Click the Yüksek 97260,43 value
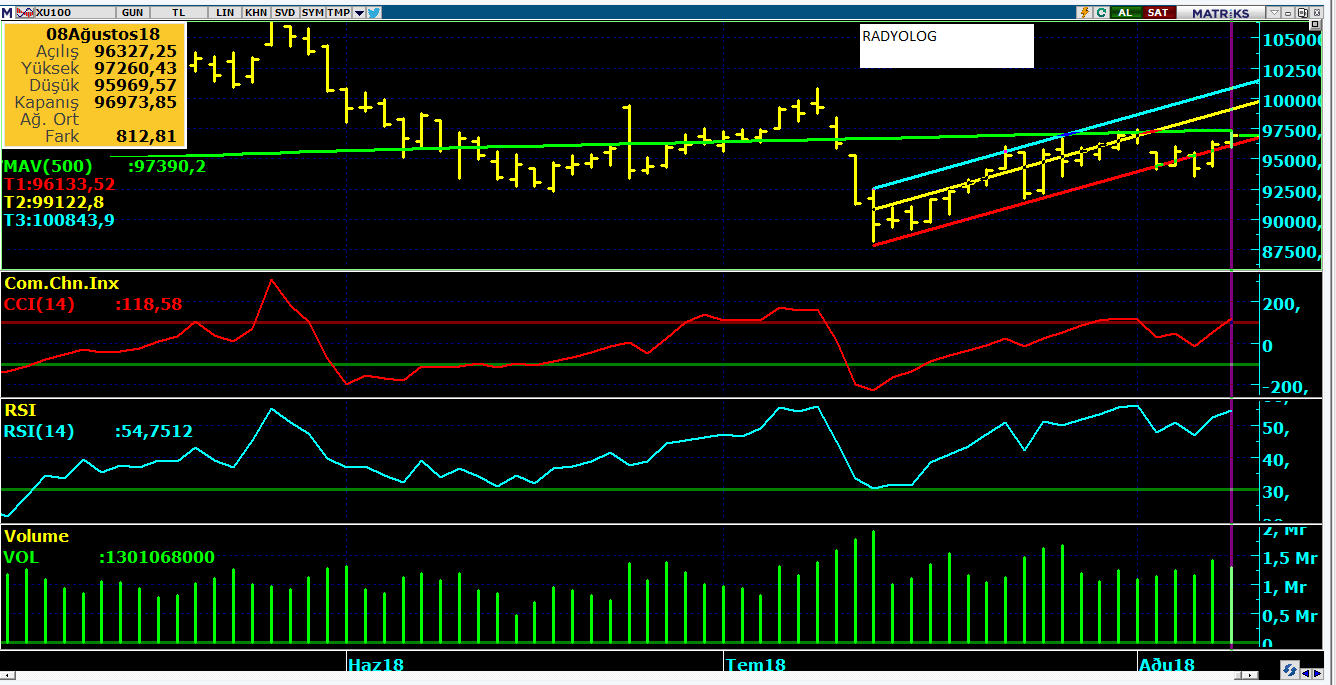 (x=135, y=68)
